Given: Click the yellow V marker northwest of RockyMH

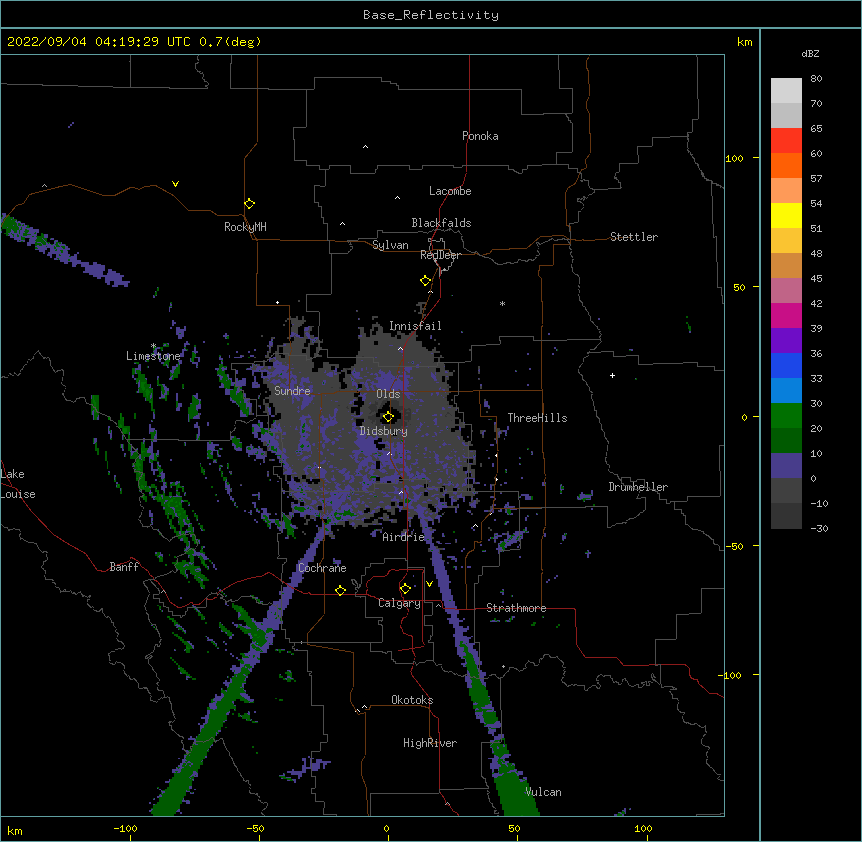Looking at the screenshot, I should click(175, 184).
